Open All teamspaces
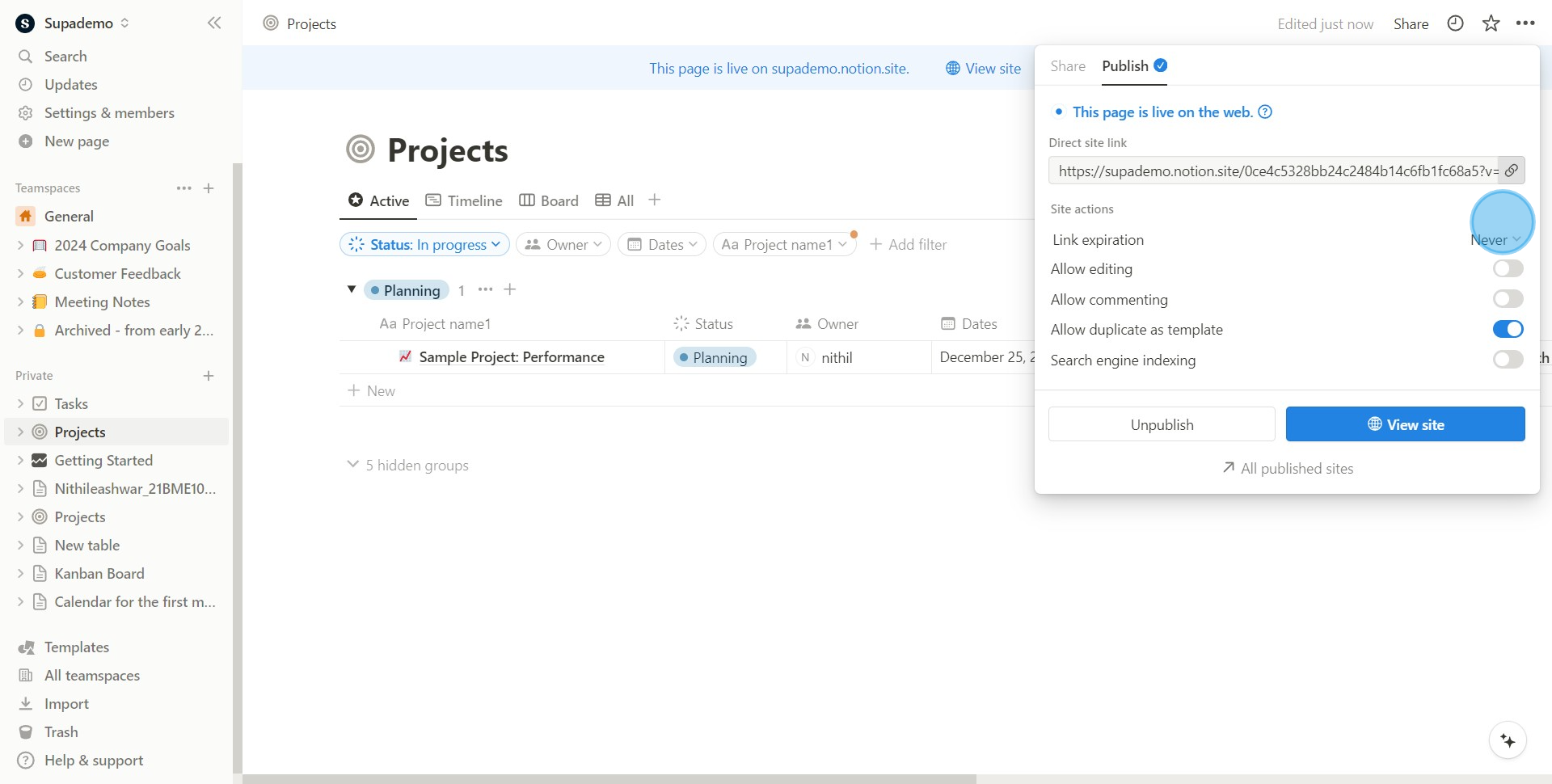This screenshot has width=1552, height=784. [x=92, y=676]
